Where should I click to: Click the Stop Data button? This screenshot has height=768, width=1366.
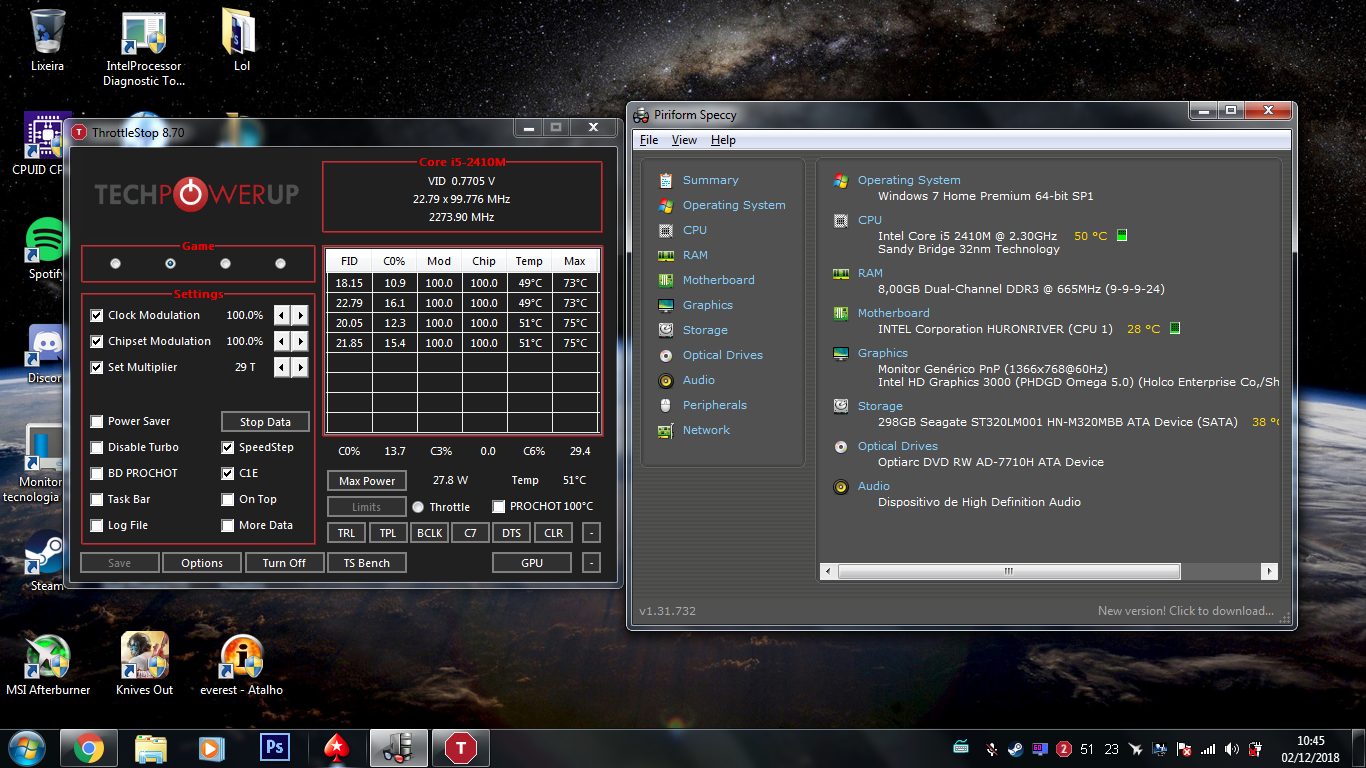click(x=265, y=422)
